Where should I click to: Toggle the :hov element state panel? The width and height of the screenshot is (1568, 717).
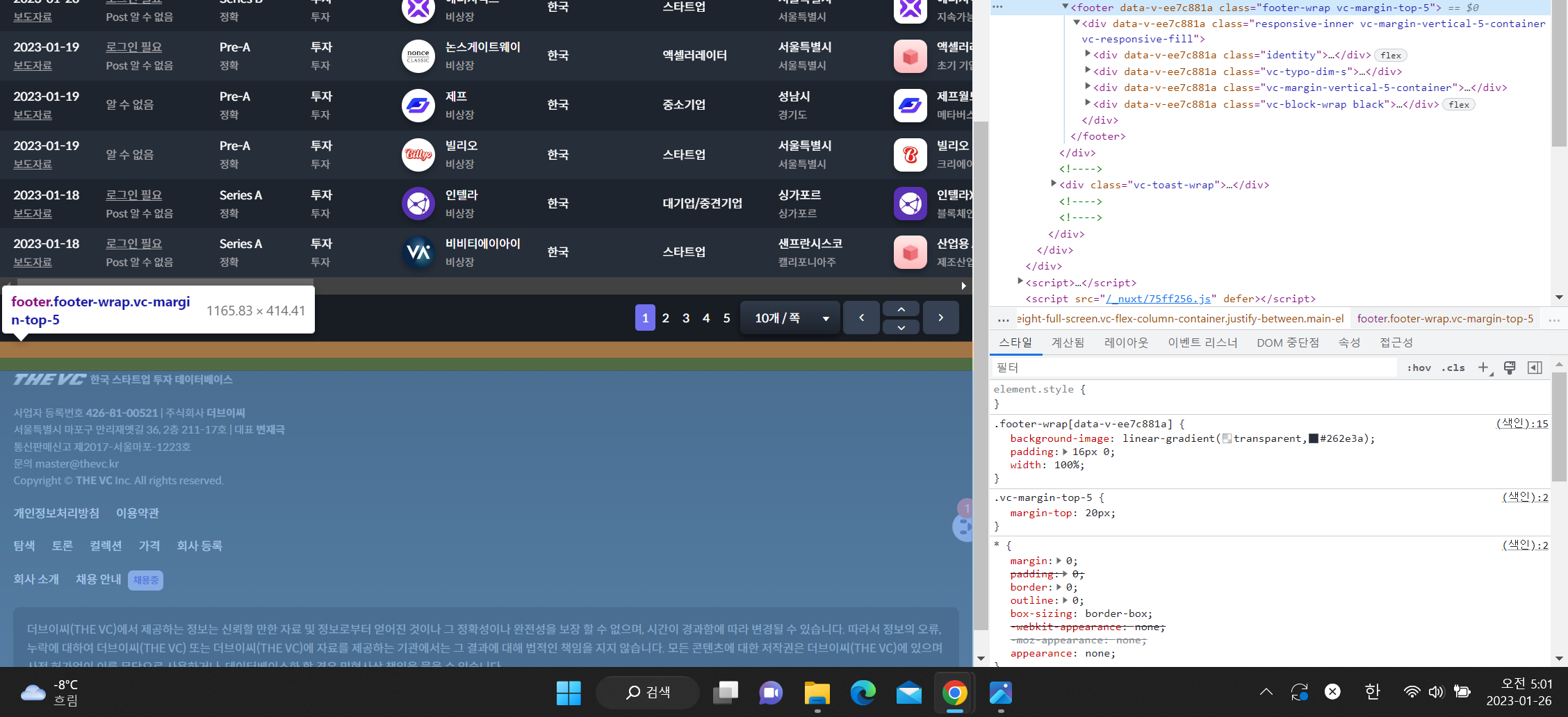click(1419, 368)
